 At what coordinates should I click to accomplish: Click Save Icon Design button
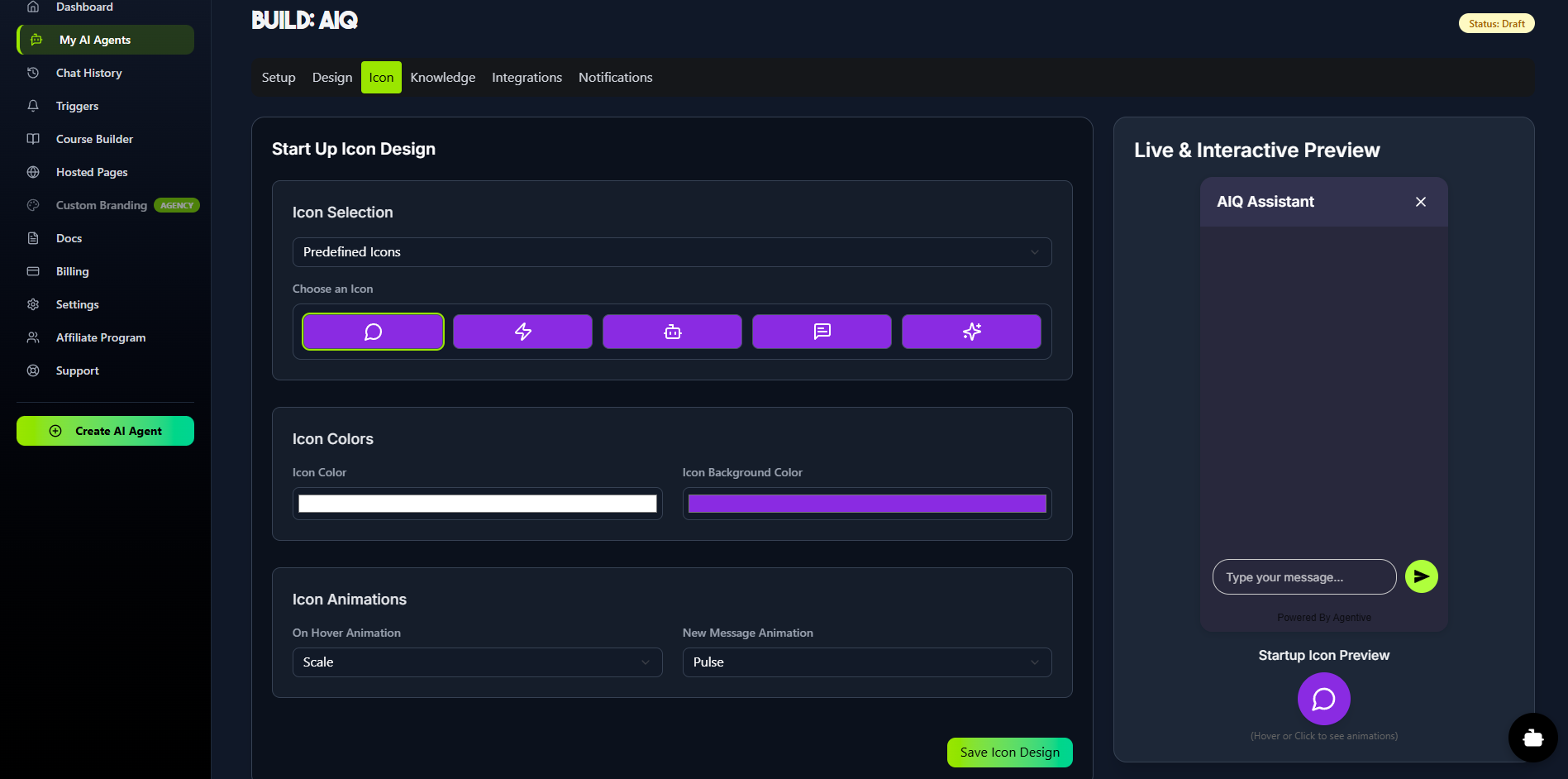pos(1009,753)
